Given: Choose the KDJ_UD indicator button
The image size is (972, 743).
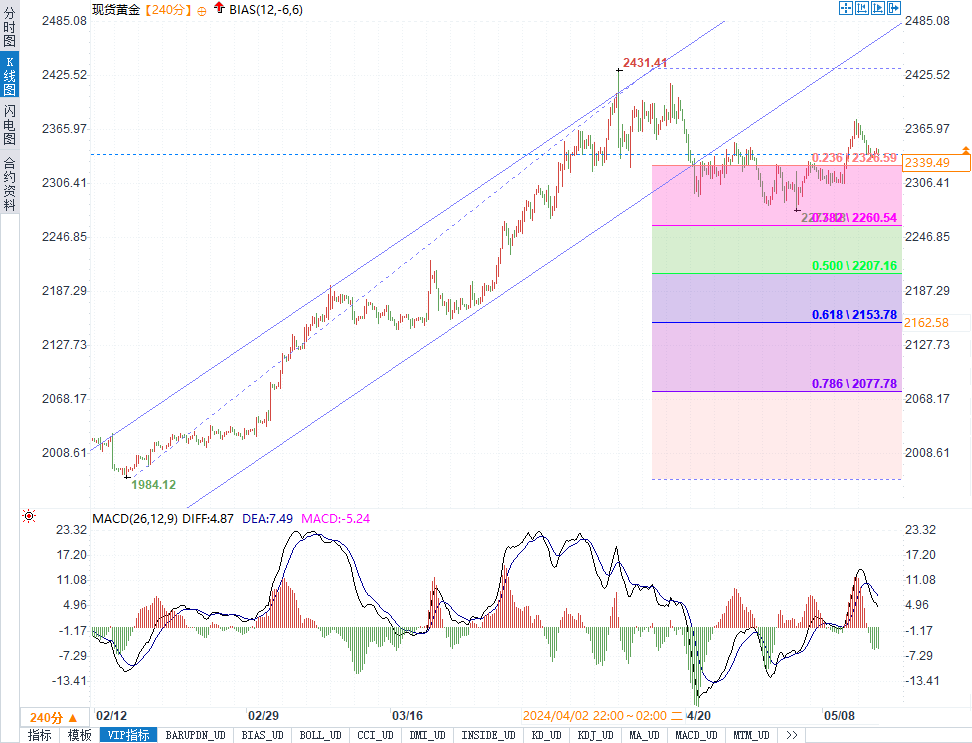Looking at the screenshot, I should click(x=595, y=735).
